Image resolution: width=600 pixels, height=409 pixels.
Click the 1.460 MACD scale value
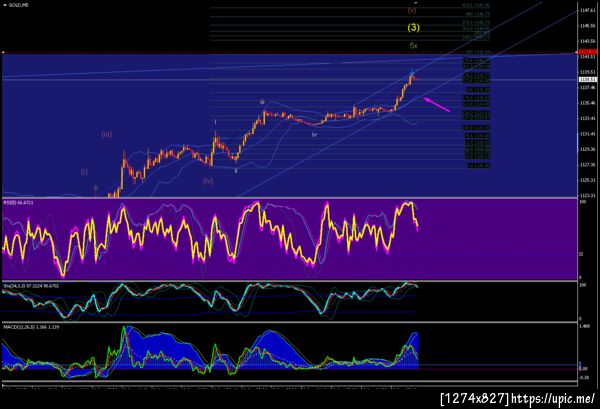pos(584,326)
